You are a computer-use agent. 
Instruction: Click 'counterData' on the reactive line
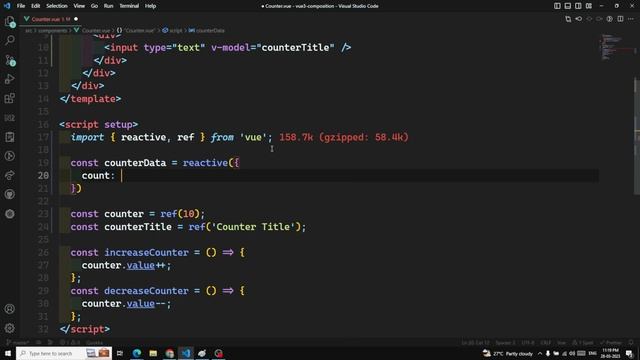coord(135,163)
